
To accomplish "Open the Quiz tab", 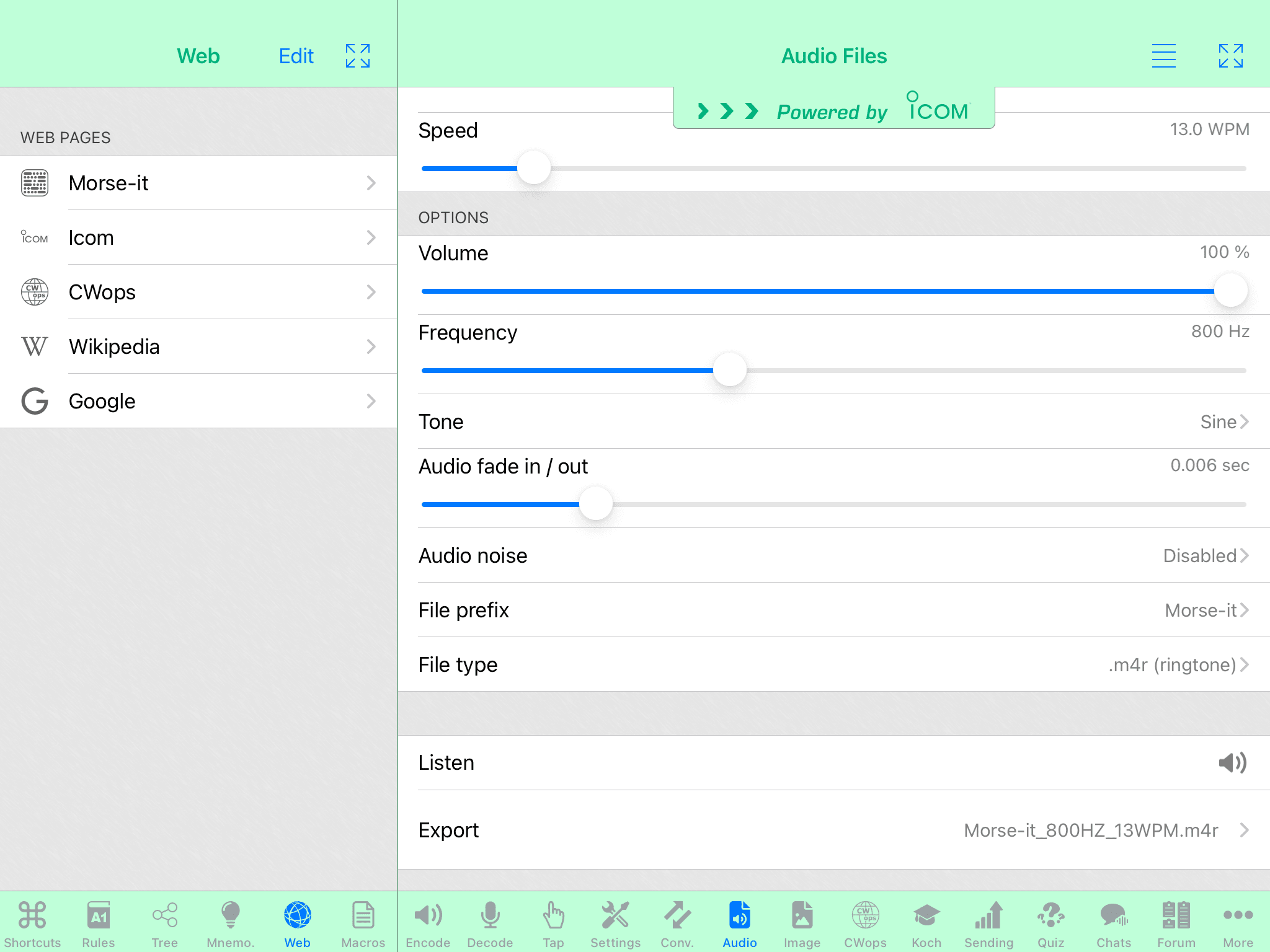I will click(x=1051, y=924).
